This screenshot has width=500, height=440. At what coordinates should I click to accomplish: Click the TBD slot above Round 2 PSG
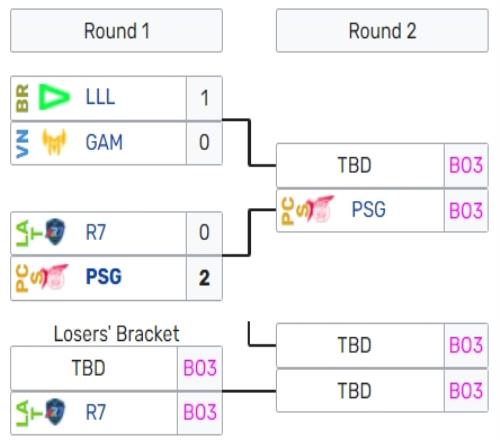(360, 165)
